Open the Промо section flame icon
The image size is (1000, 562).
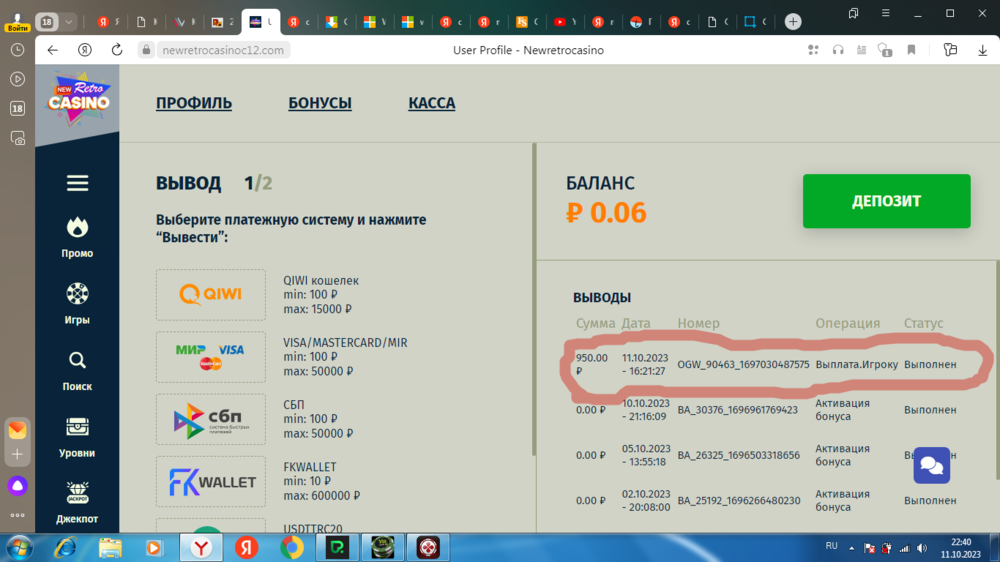pos(77,229)
